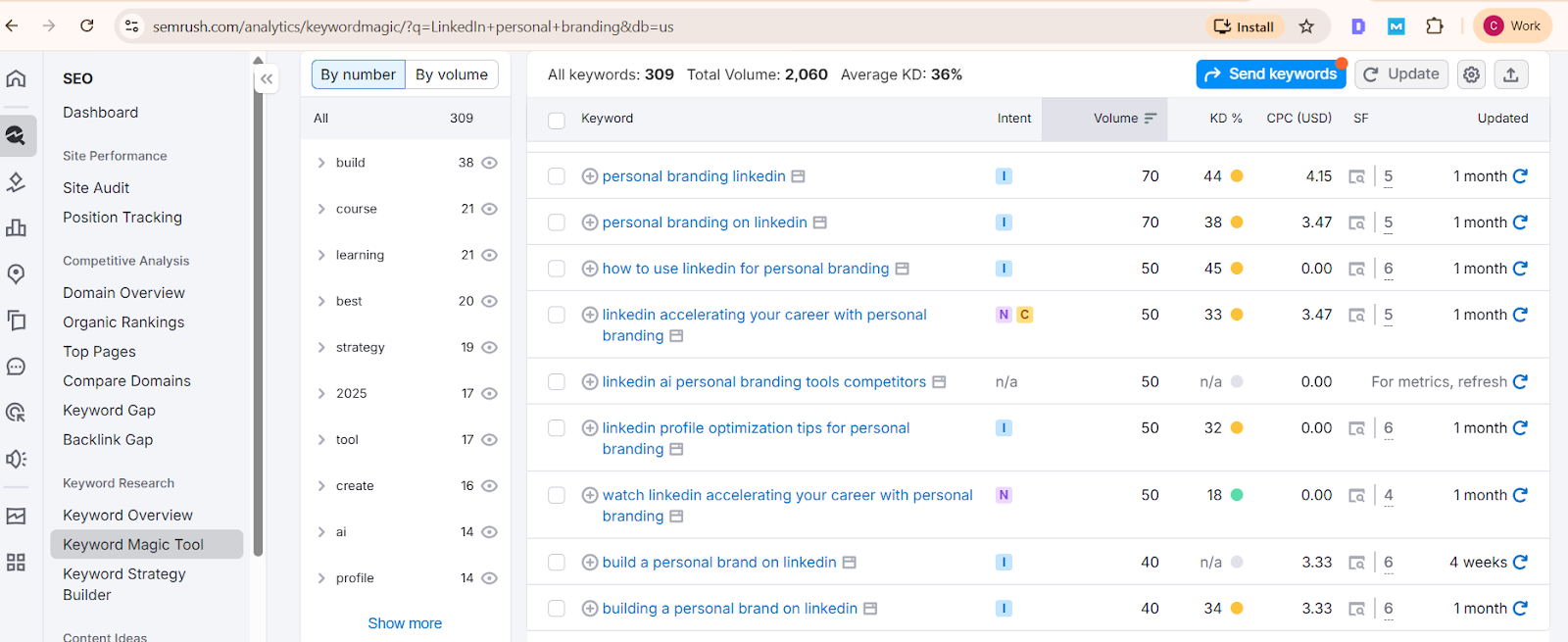Image resolution: width=1568 pixels, height=642 pixels.
Task: Open the Work profile menu
Action: point(1512,26)
